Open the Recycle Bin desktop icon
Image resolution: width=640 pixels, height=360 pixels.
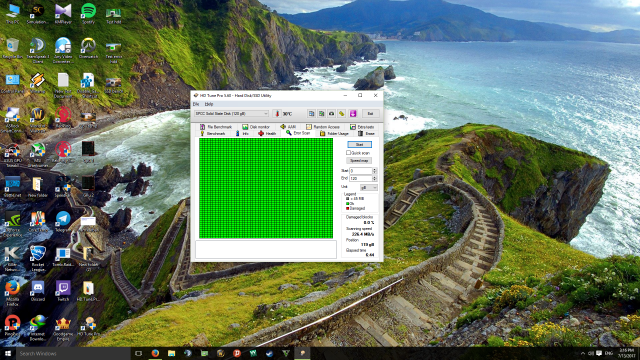13,48
